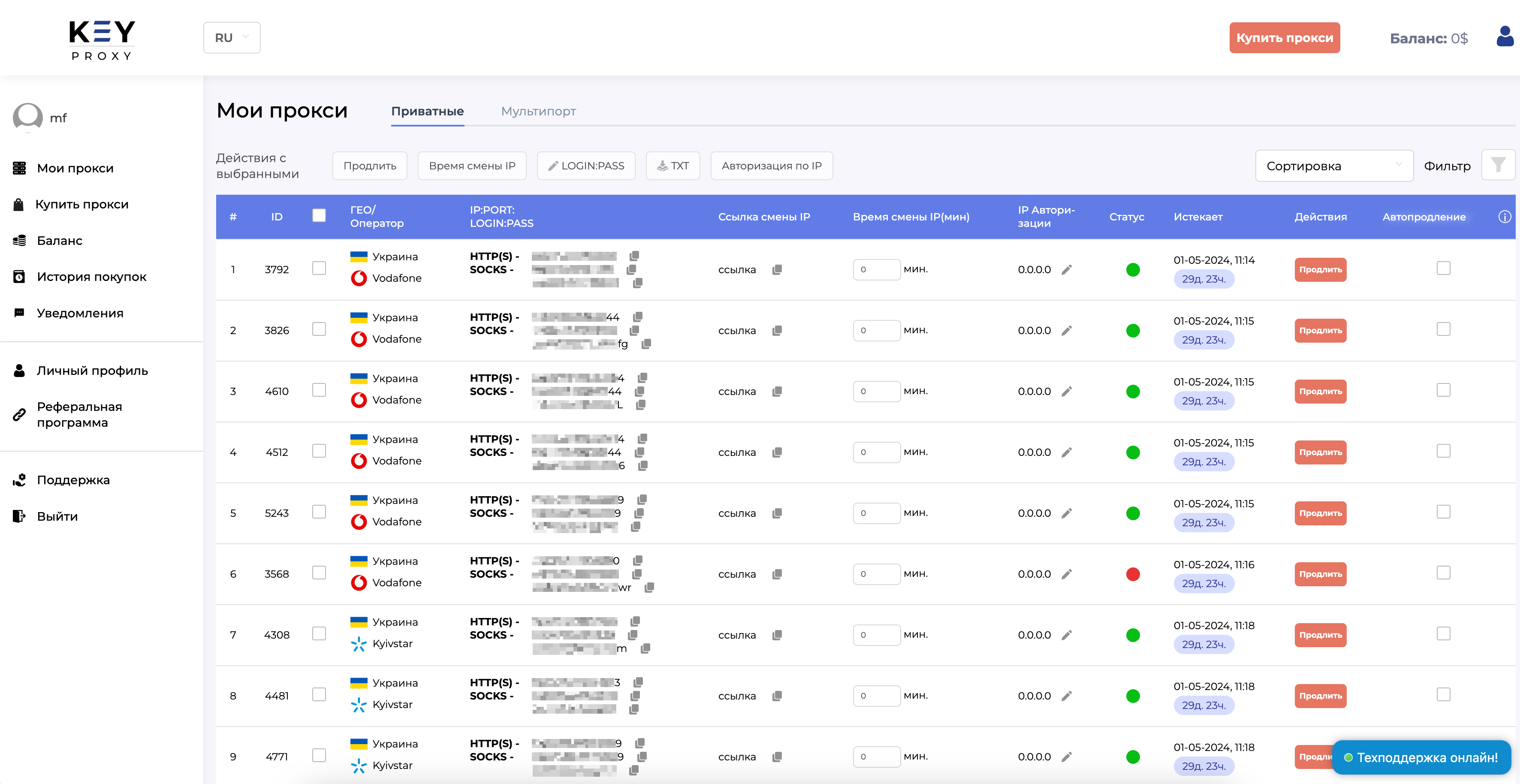Open Реферальная программа in sidebar

[79, 415]
